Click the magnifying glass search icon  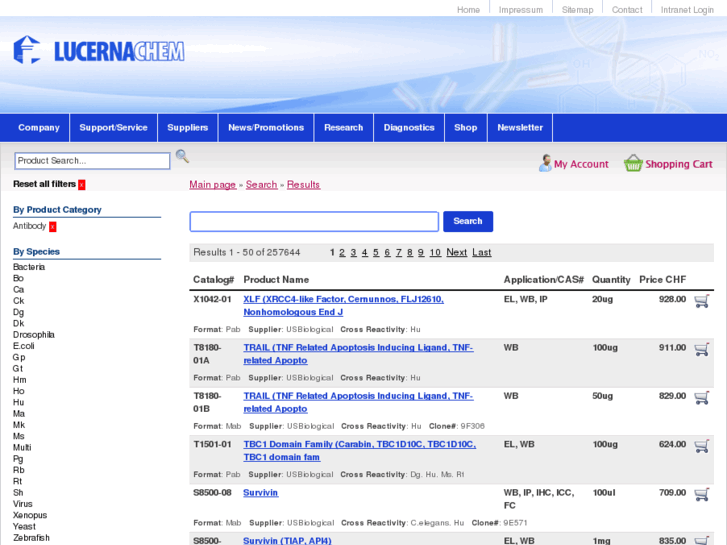click(182, 156)
